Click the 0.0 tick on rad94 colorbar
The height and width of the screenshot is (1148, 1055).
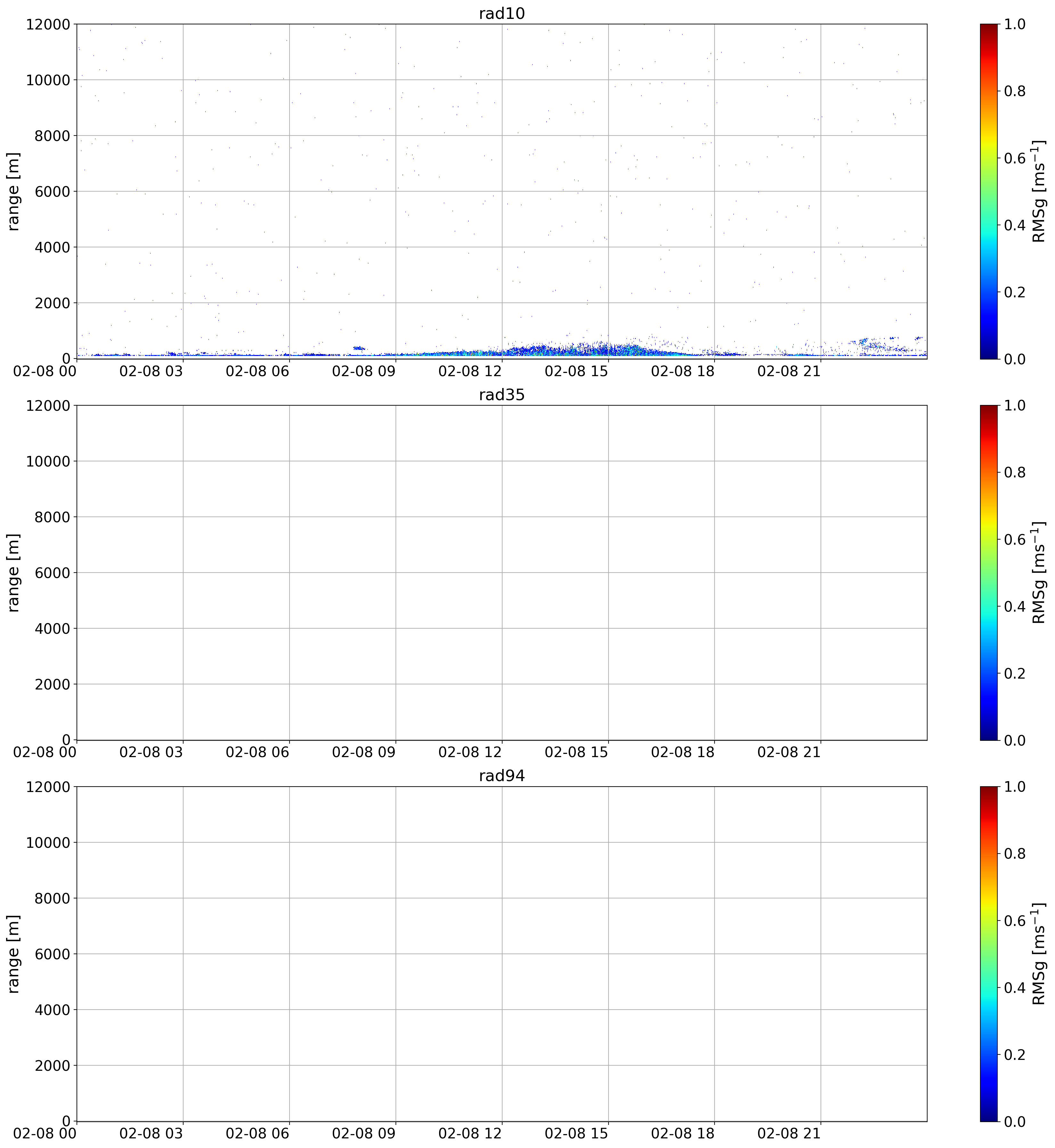(1014, 1121)
